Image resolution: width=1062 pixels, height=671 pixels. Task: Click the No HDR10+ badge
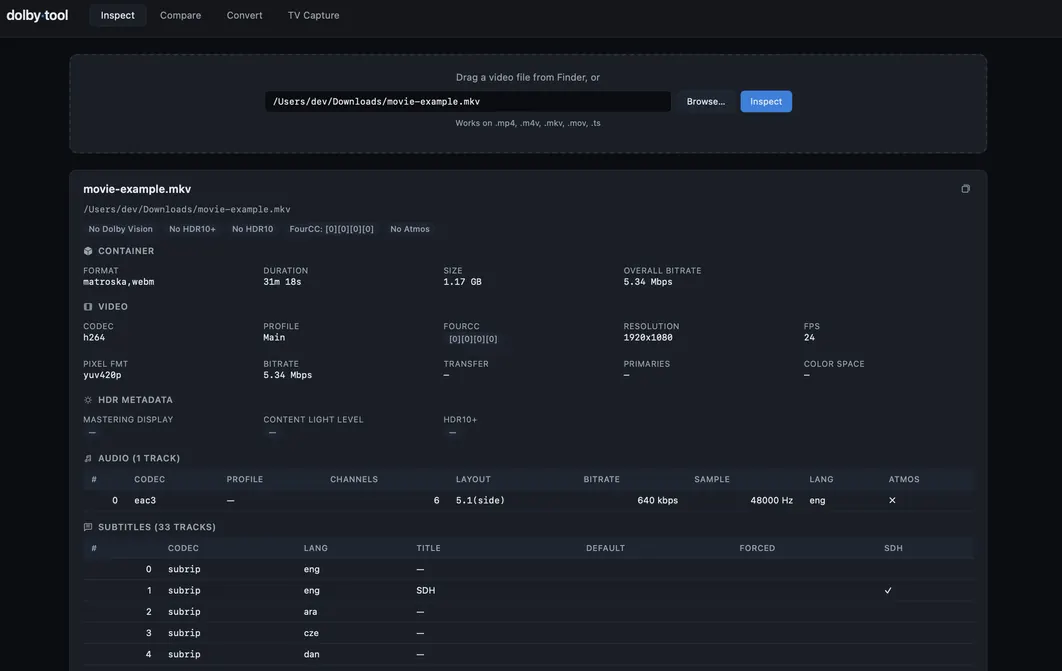192,229
